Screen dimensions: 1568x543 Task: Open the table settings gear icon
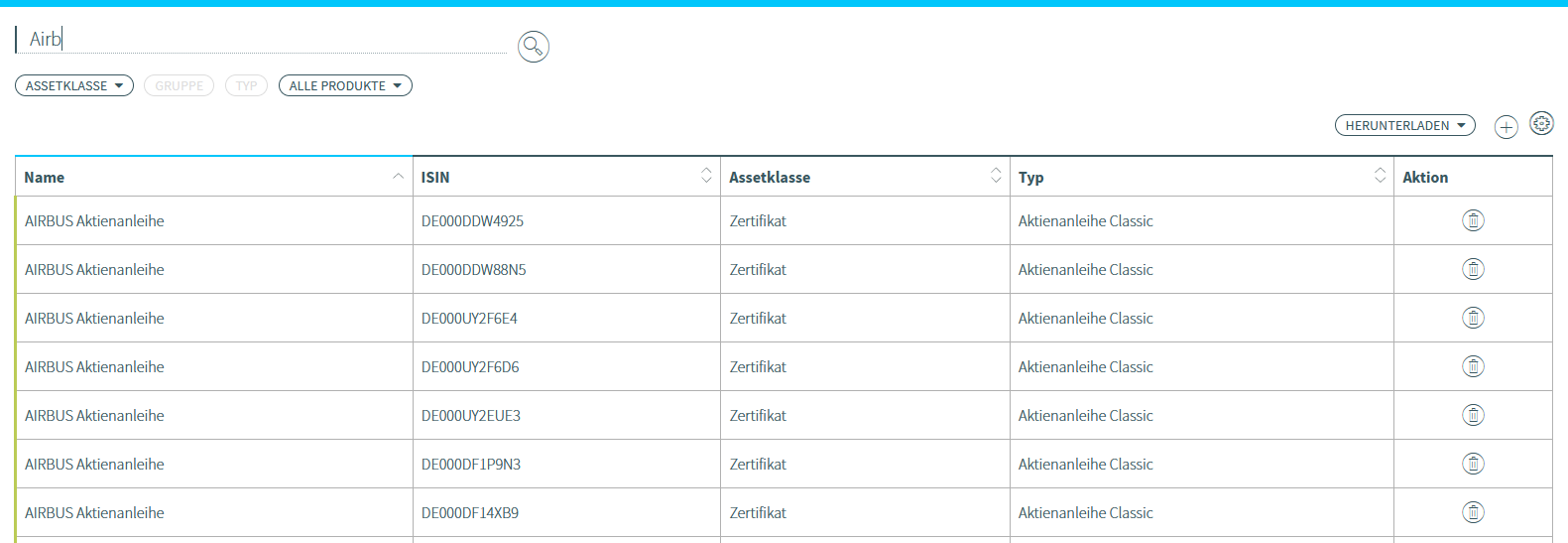tap(1541, 123)
